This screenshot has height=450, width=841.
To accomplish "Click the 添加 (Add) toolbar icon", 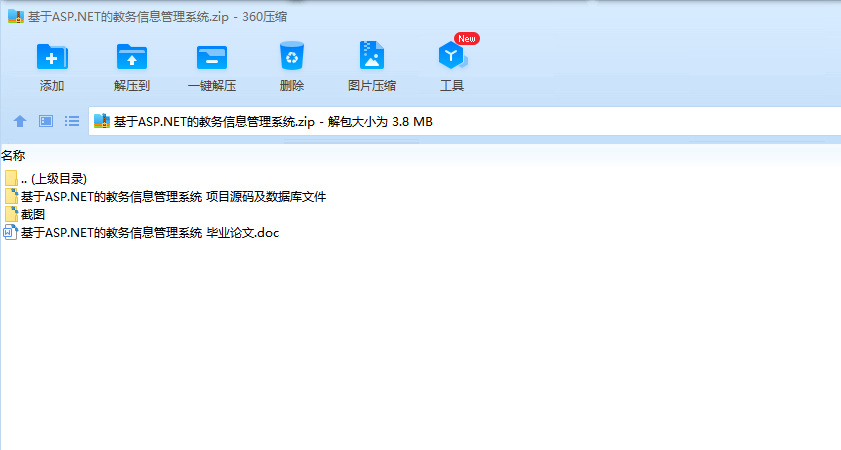I will (x=52, y=57).
